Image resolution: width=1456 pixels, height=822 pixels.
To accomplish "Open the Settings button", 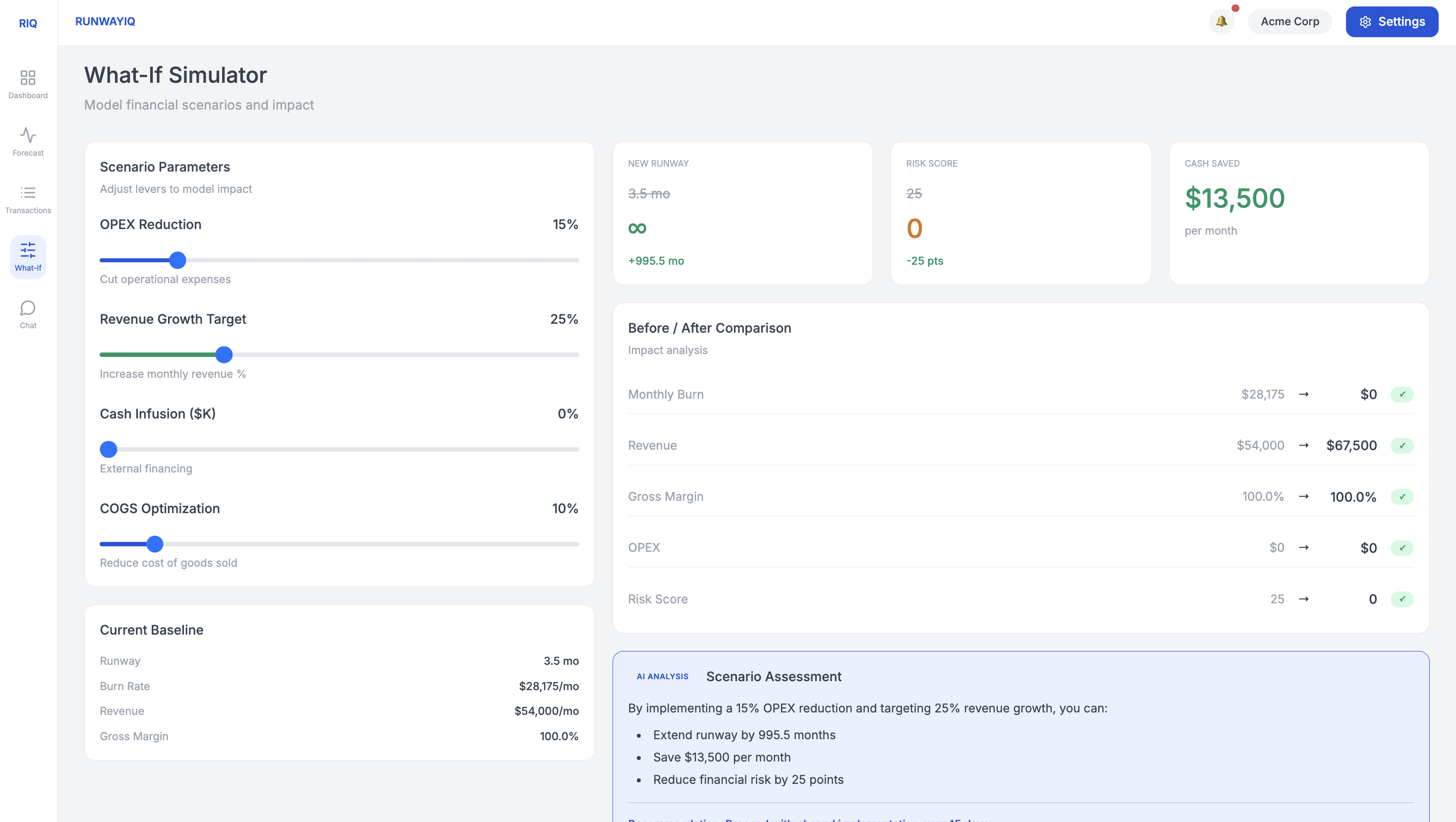I will 1392,21.
